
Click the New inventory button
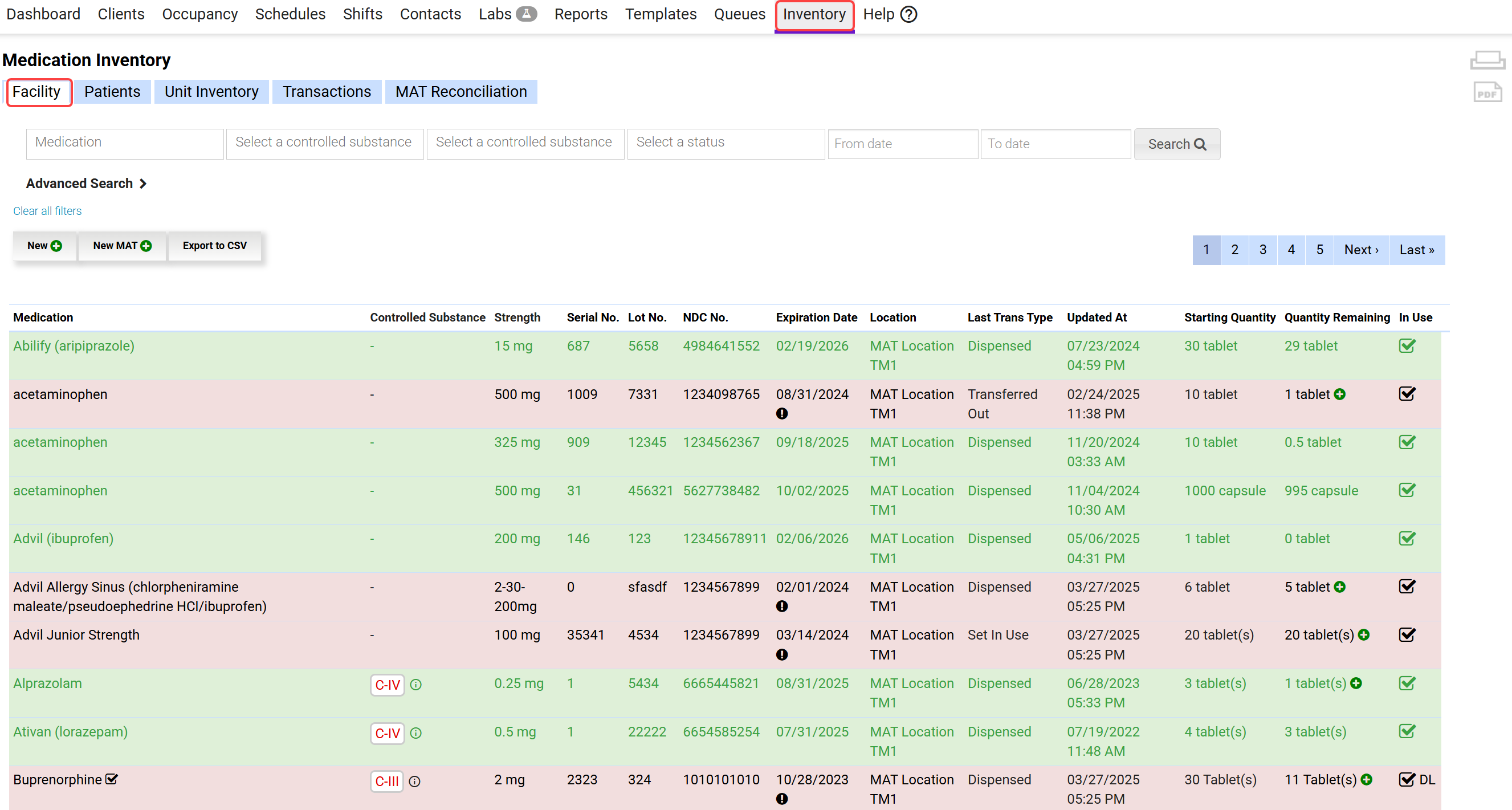[44, 246]
